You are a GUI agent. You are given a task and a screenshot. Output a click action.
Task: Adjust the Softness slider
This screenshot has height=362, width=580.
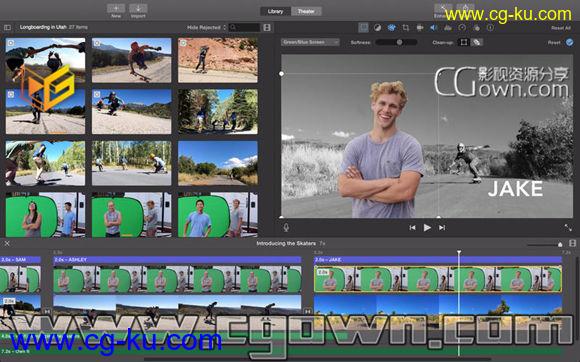[396, 42]
